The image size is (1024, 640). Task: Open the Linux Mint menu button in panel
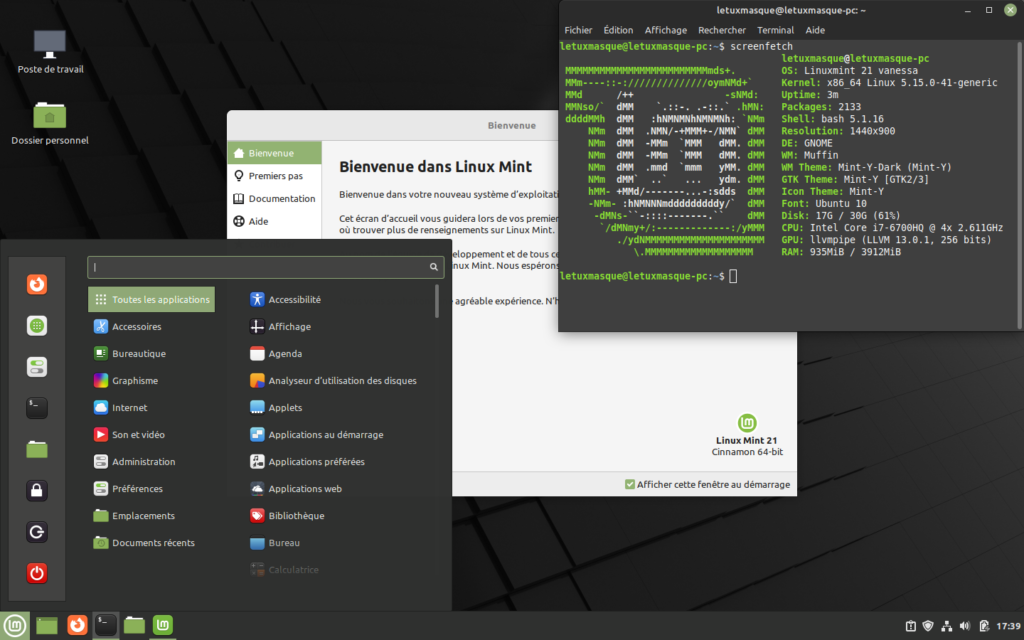pyautogui.click(x=14, y=626)
